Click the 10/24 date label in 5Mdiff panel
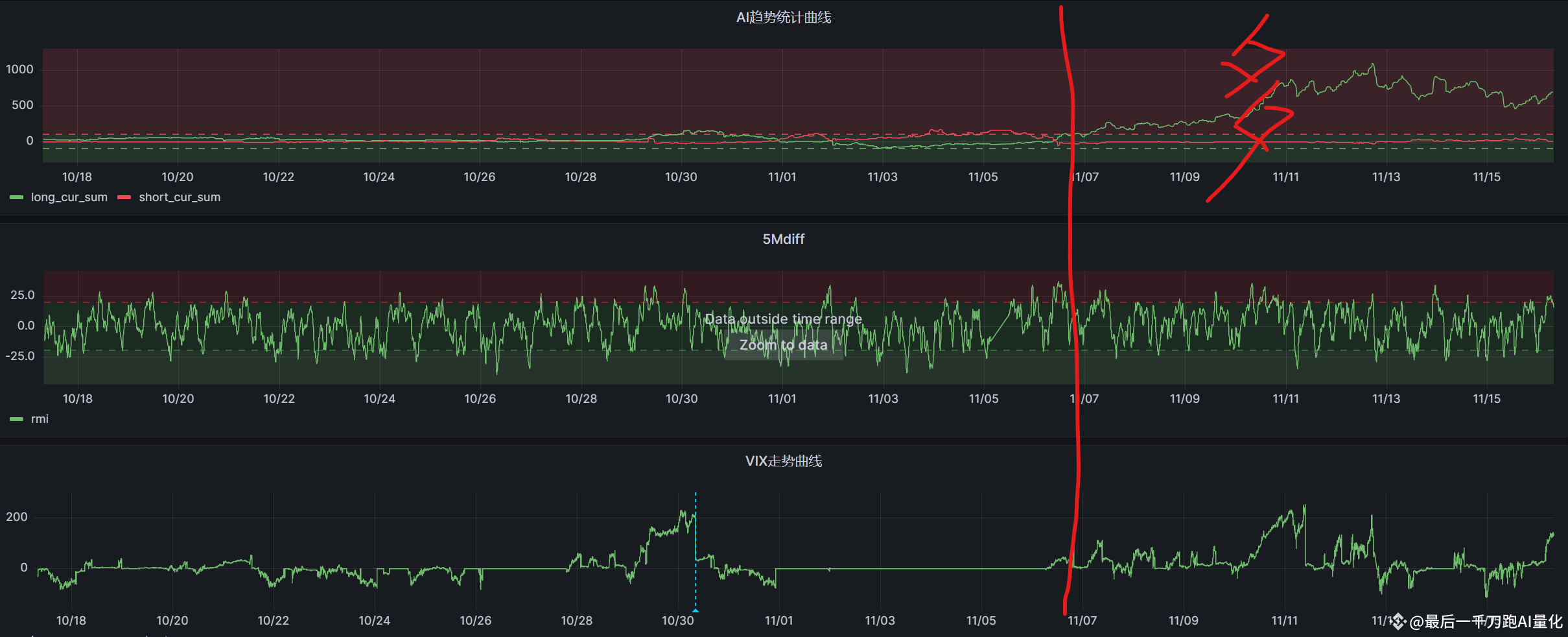This screenshot has height=637, width=1568. (x=380, y=399)
